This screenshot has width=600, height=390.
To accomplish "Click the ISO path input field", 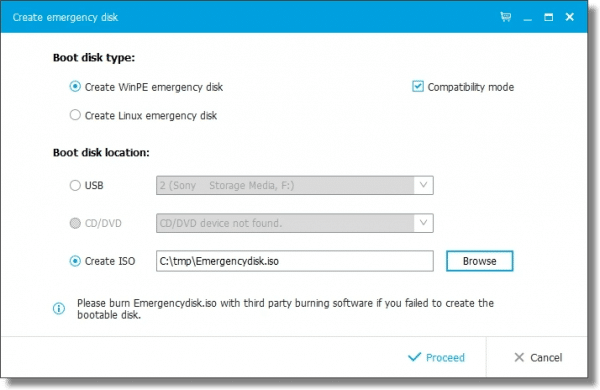I will [295, 261].
